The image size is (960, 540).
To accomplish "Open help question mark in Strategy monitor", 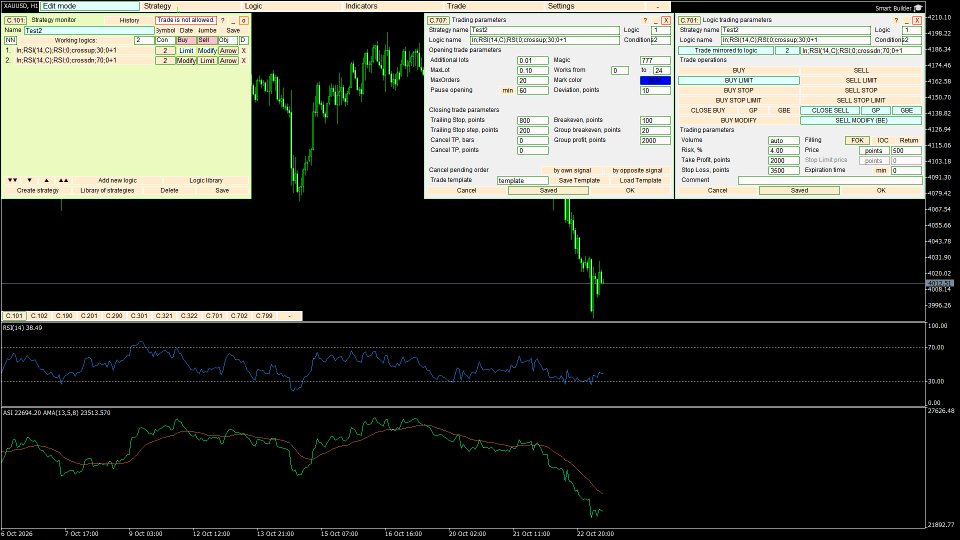I will pyautogui.click(x=222, y=20).
